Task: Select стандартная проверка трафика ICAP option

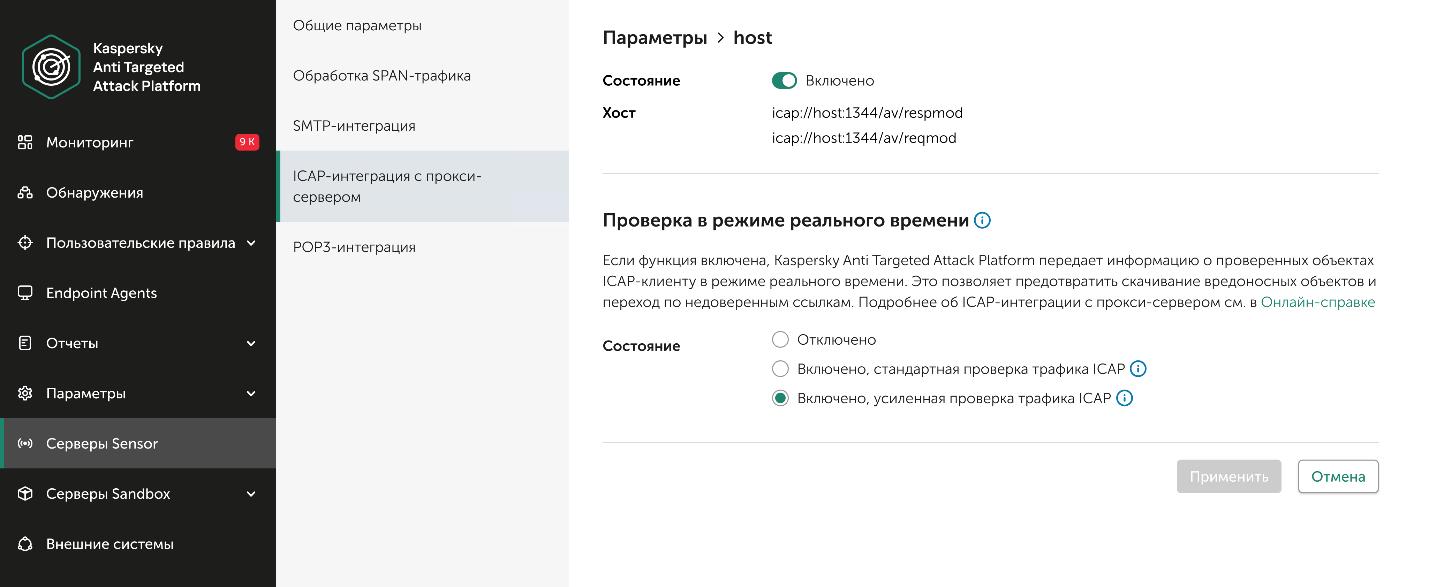Action: click(780, 369)
